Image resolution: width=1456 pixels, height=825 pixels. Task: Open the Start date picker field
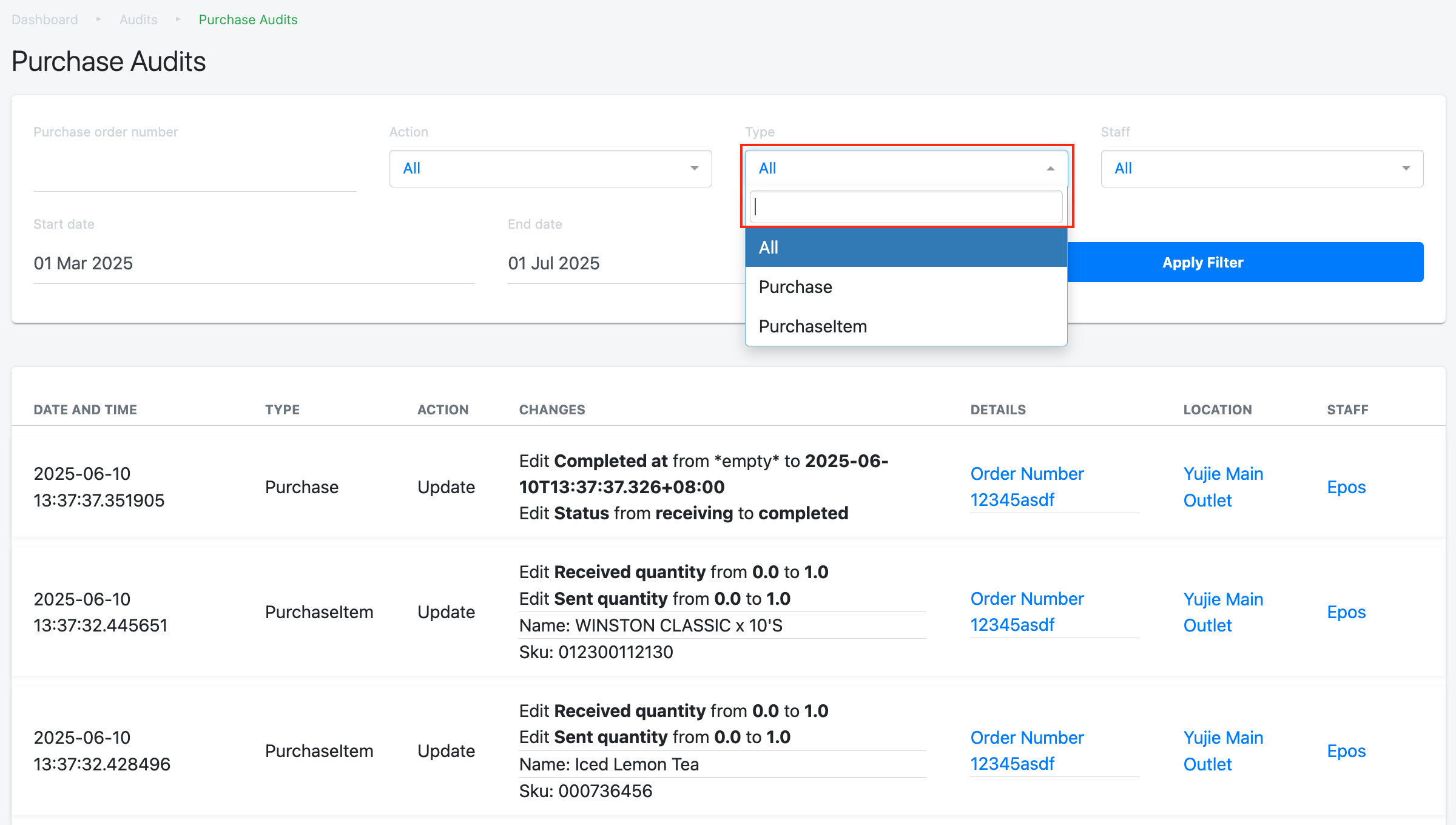pyautogui.click(x=254, y=263)
